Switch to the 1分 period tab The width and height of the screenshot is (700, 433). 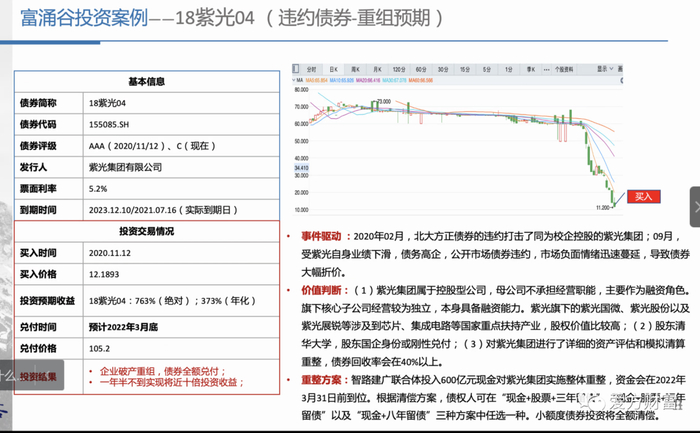[508, 69]
